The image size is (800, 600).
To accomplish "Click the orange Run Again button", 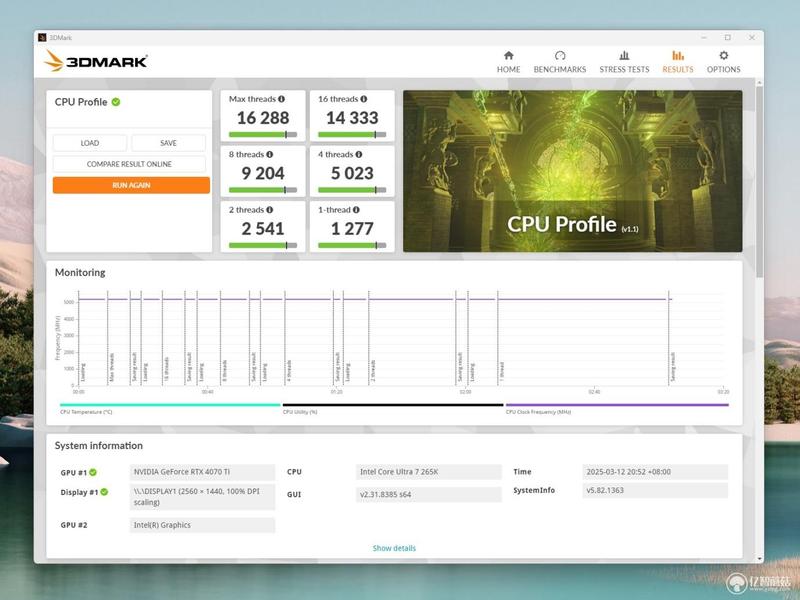I will 131,185.
